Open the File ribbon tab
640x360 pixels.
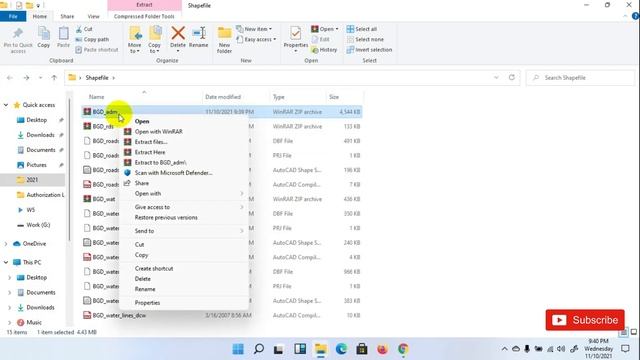[x=13, y=16]
